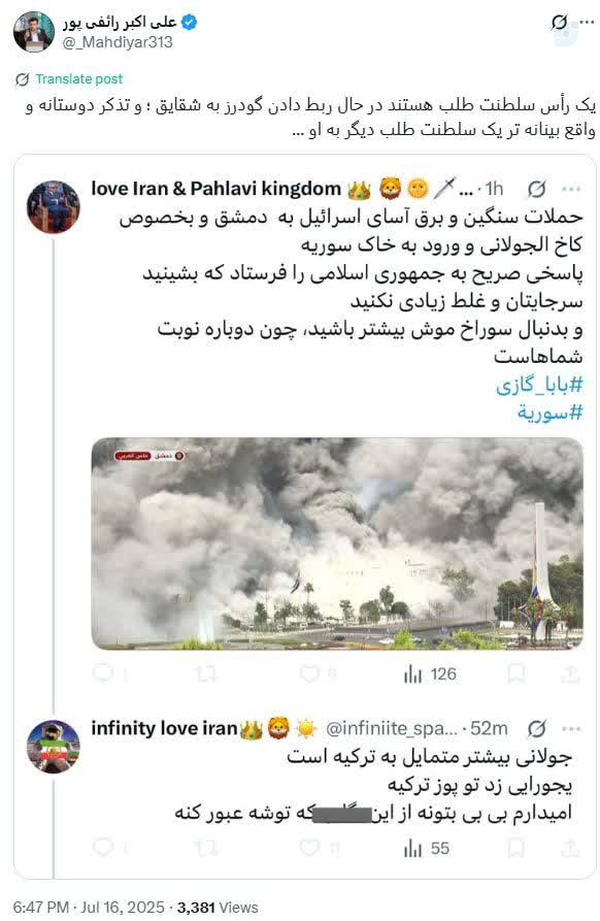Bookmark the love Iran & Pahlavi kingdom post

[529, 674]
